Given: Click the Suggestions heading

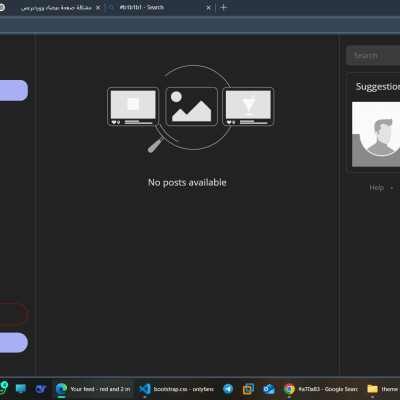Looking at the screenshot, I should coord(378,87).
